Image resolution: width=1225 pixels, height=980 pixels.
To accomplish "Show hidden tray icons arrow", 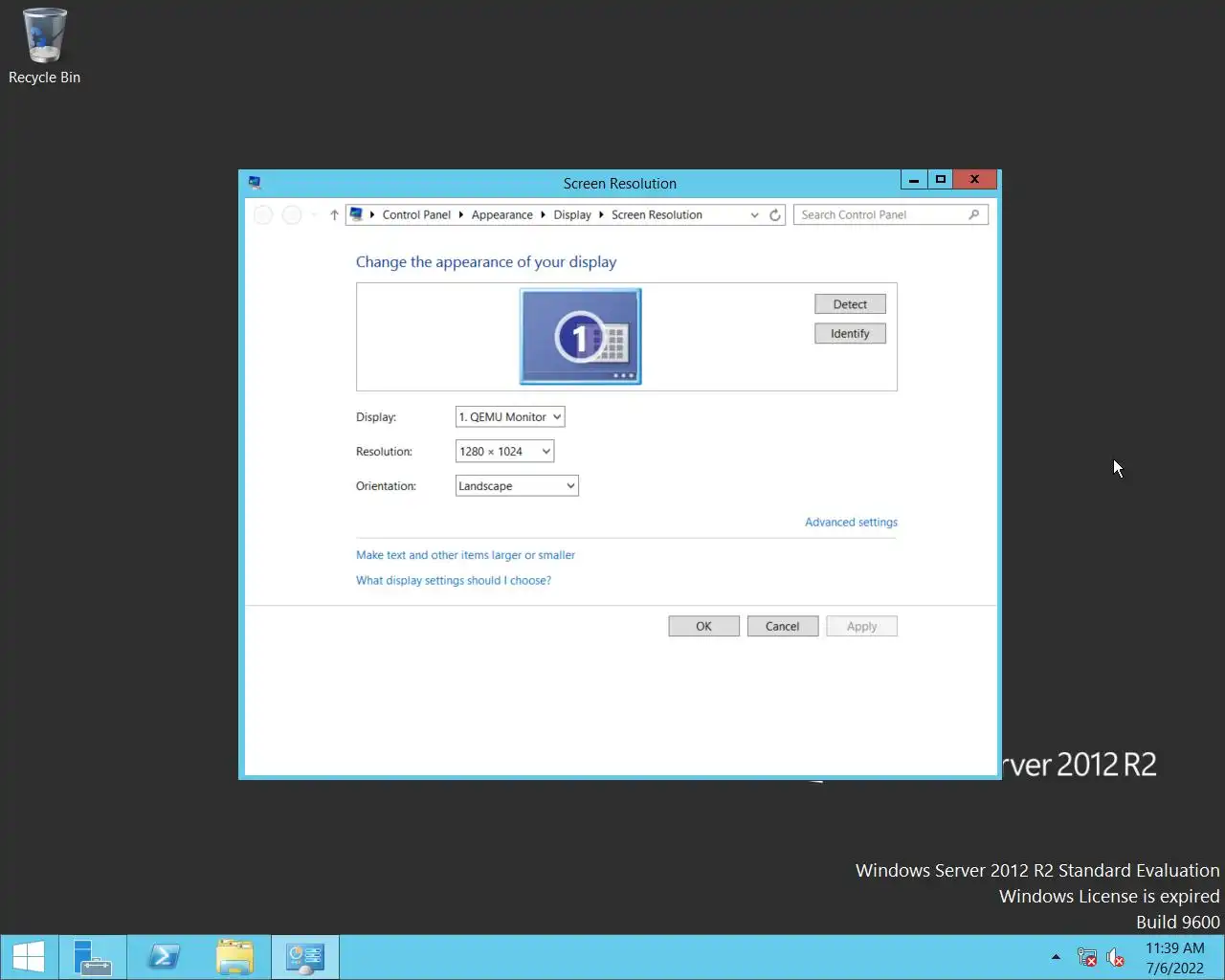I will 1056,957.
